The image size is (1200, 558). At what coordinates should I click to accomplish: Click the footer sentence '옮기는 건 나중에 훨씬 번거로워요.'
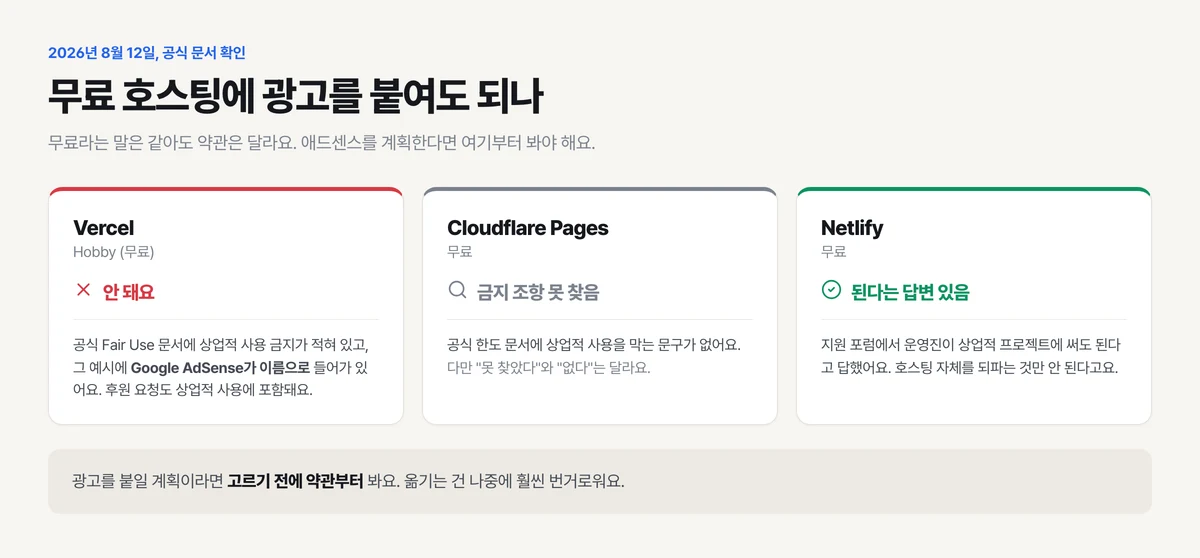(514, 481)
